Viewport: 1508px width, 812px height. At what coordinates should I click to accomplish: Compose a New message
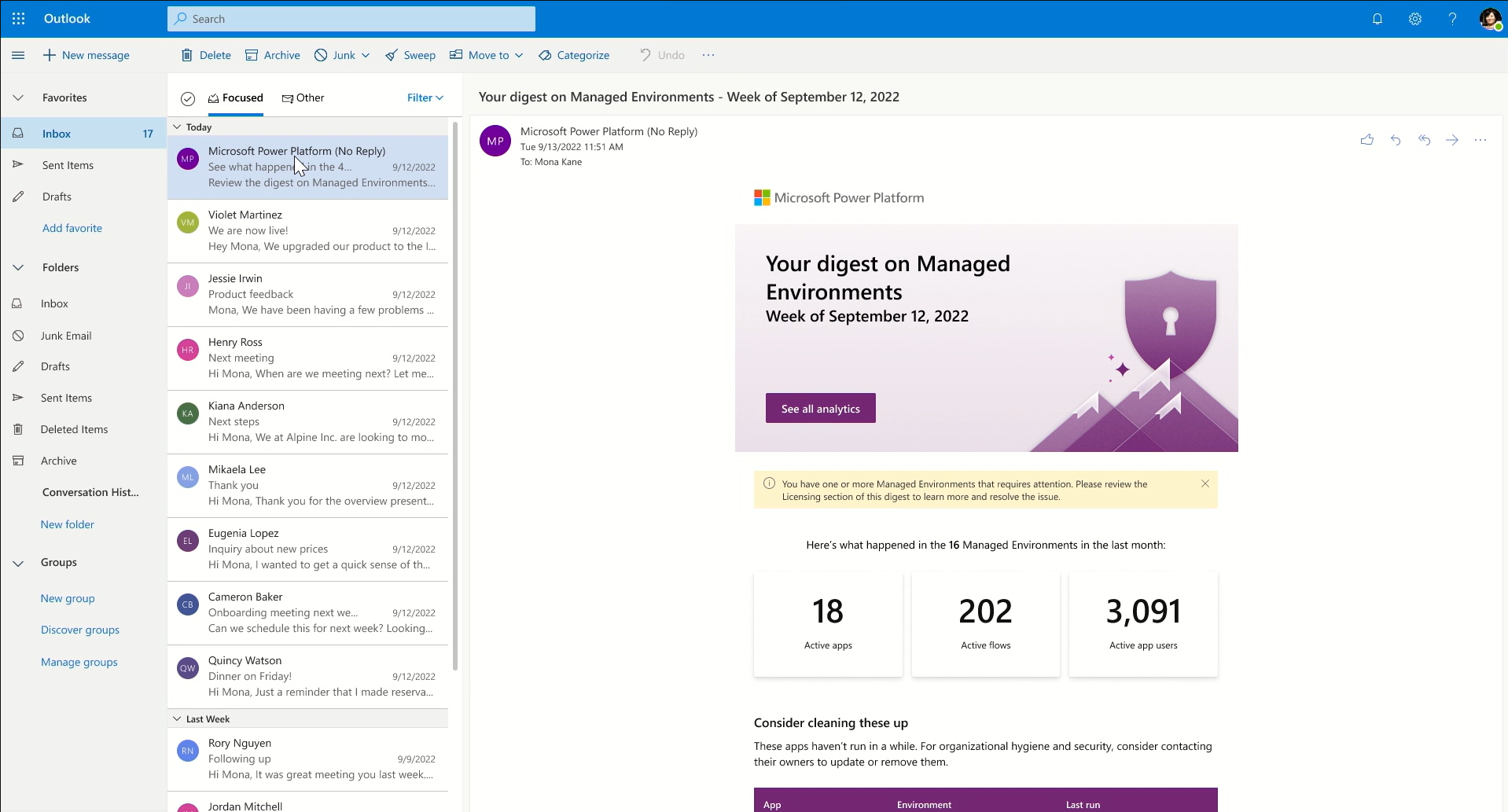click(x=86, y=55)
